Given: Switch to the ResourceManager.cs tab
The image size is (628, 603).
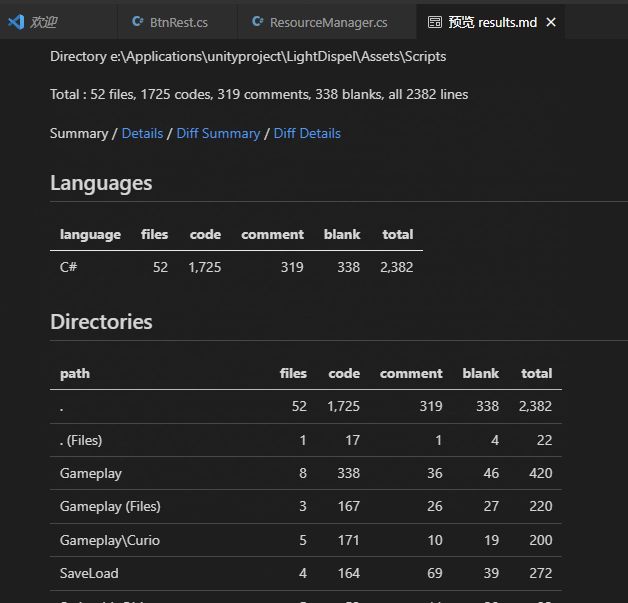Looking at the screenshot, I should 328,21.
